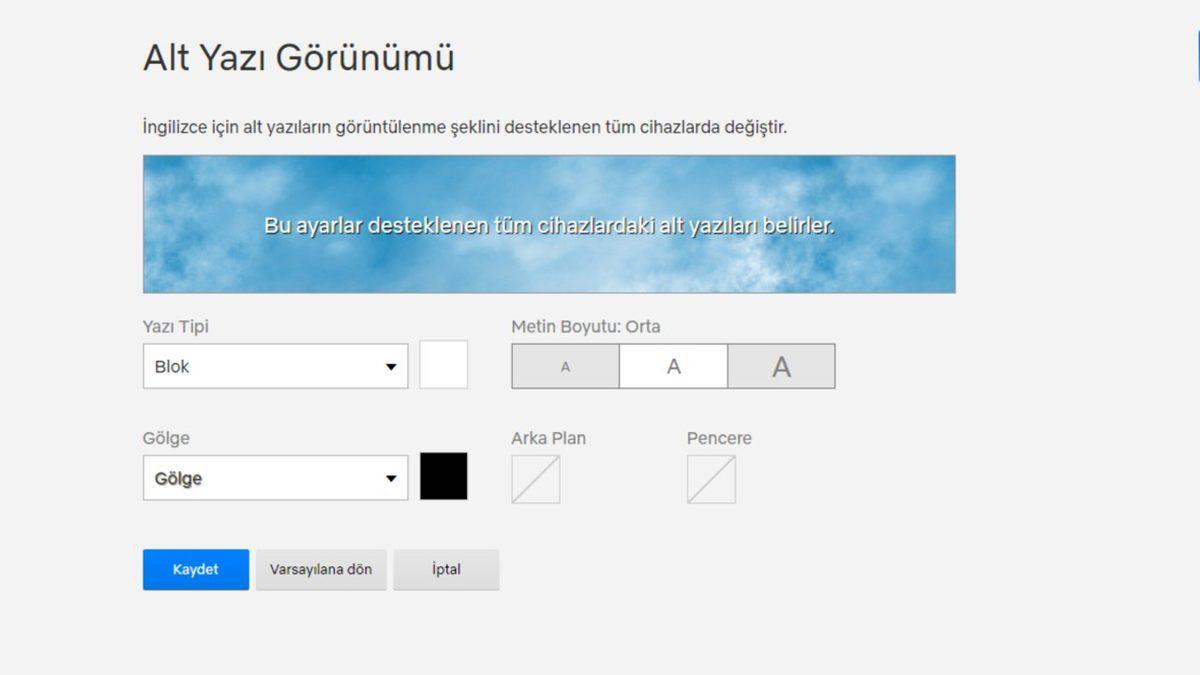This screenshot has height=675, width=1200.
Task: Click the caret icon on the Yazı Tipi selector
Action: (x=394, y=366)
